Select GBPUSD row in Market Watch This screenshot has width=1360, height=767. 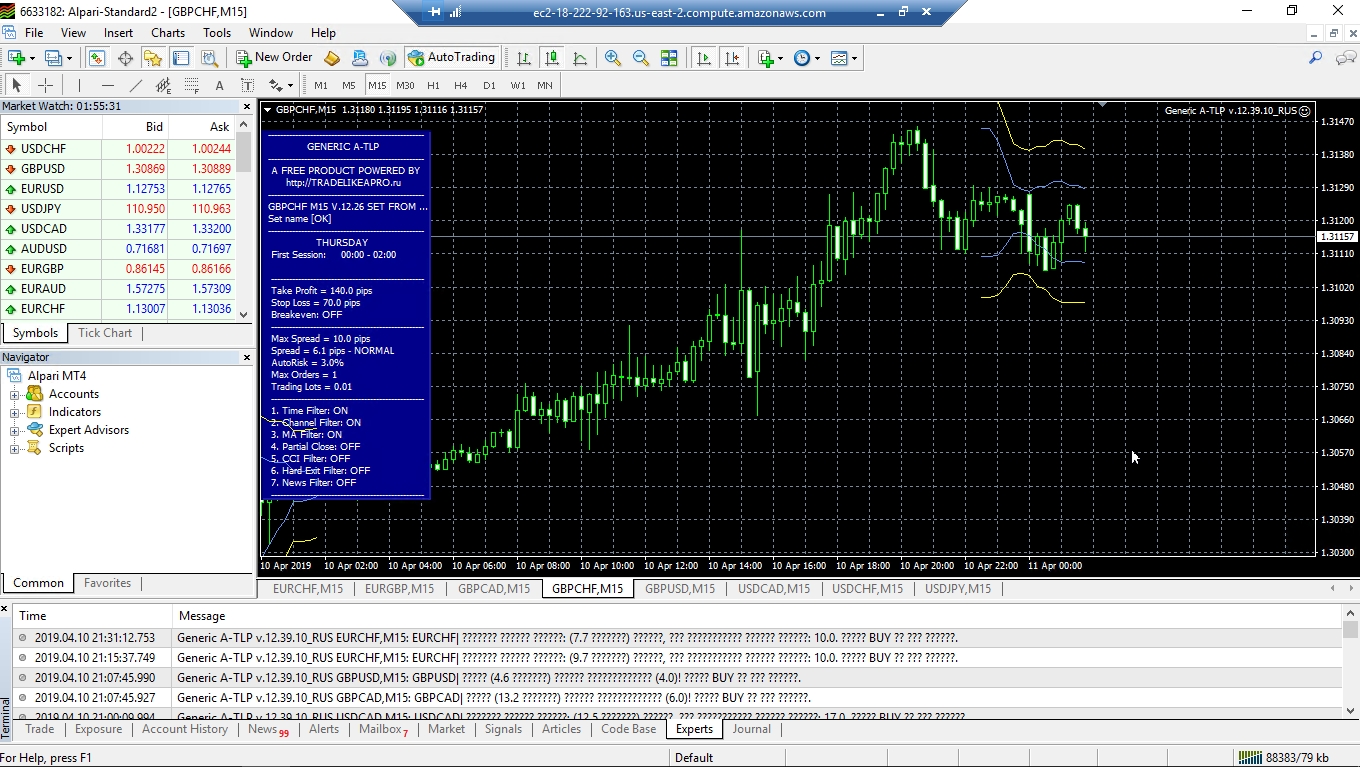pos(118,169)
